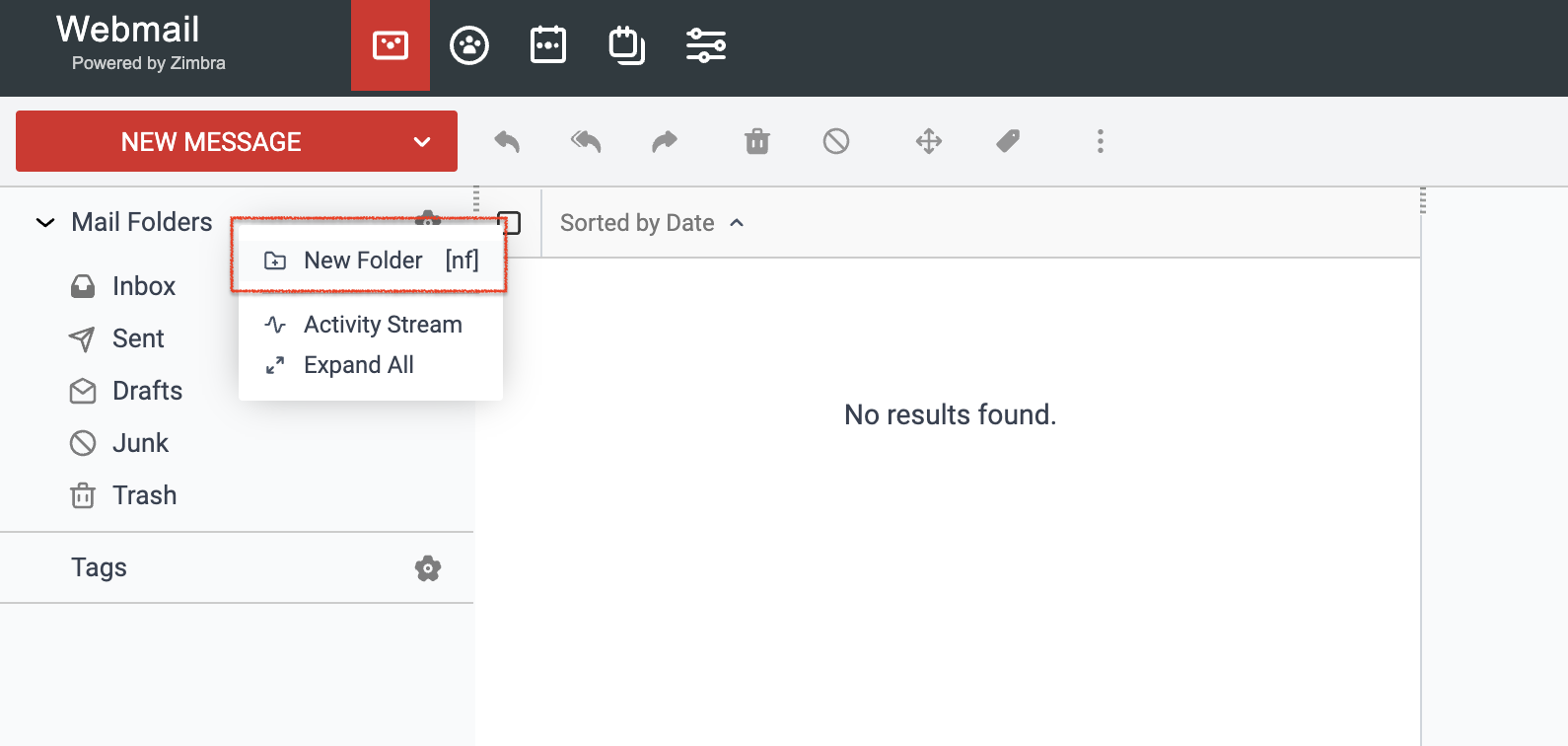Open the Sorted by Date dropdown

652,223
